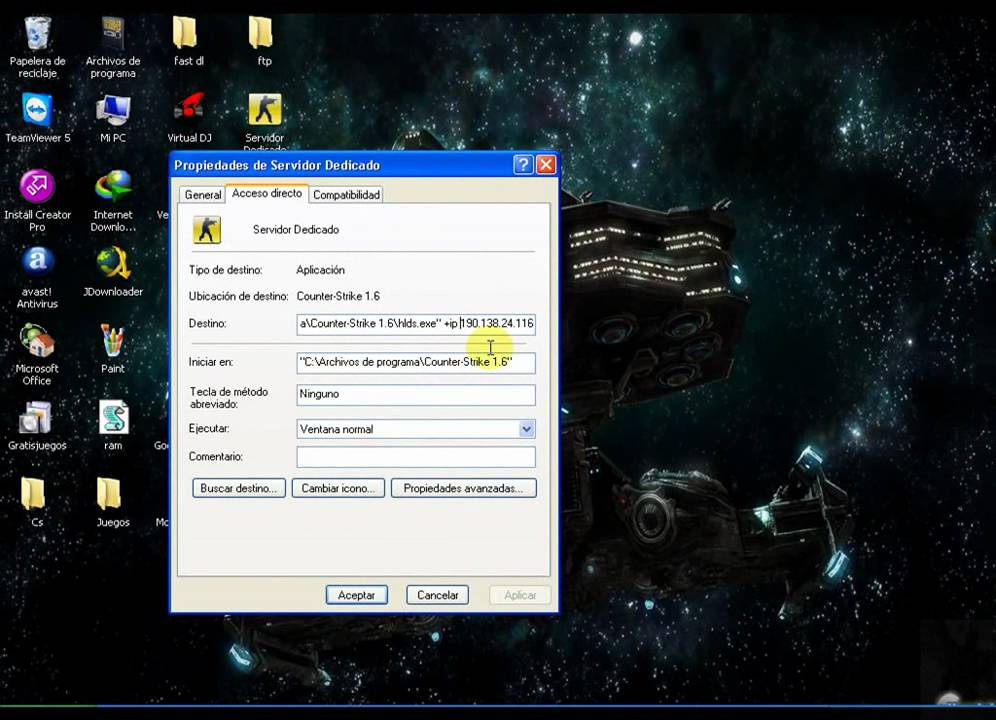The width and height of the screenshot is (996, 720).
Task: Click the Tecla de método abreviado field
Action: 416,394
